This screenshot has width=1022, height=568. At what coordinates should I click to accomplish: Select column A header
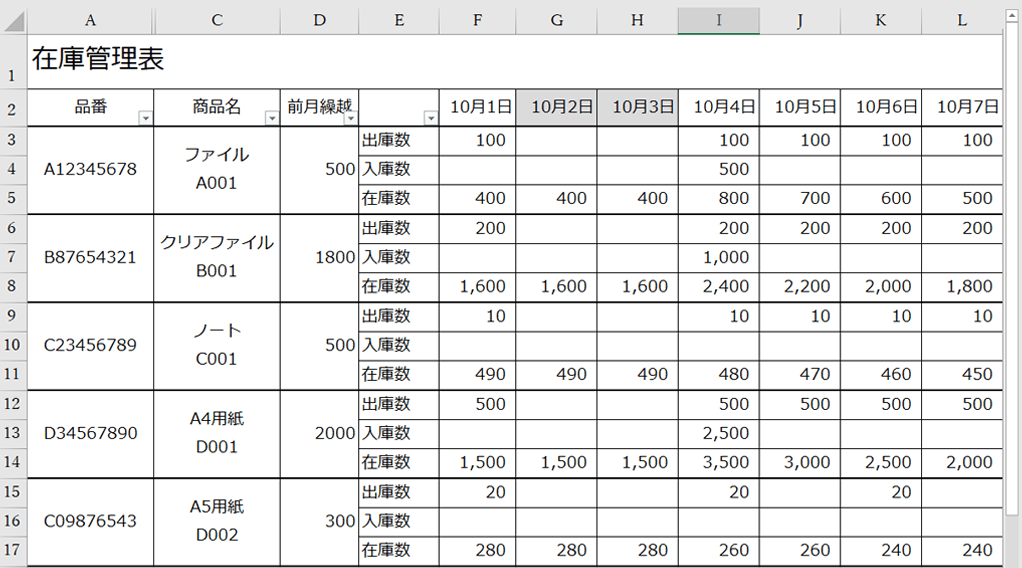[91, 20]
